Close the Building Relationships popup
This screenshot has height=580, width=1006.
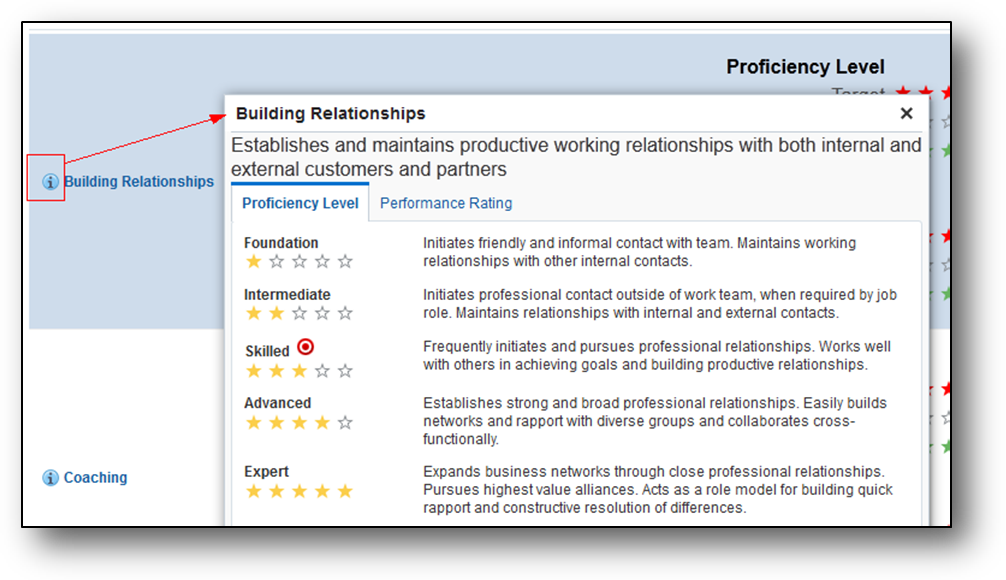click(906, 114)
